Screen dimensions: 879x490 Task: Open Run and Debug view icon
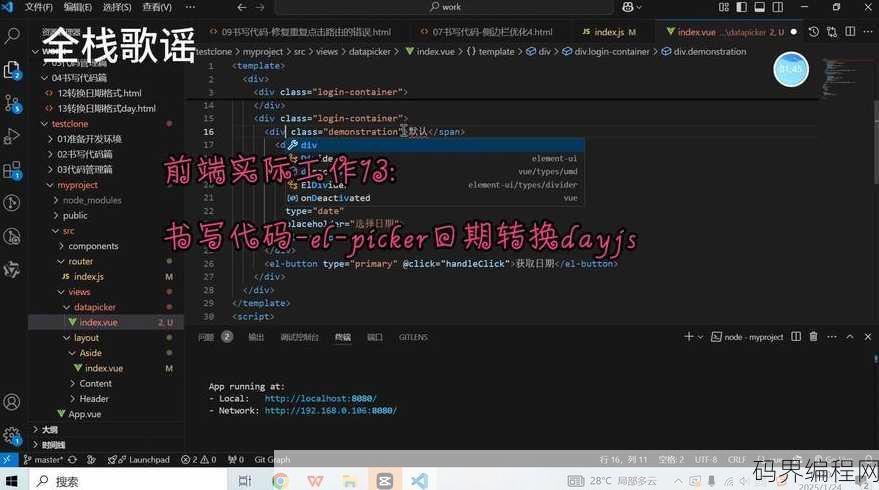(x=12, y=136)
